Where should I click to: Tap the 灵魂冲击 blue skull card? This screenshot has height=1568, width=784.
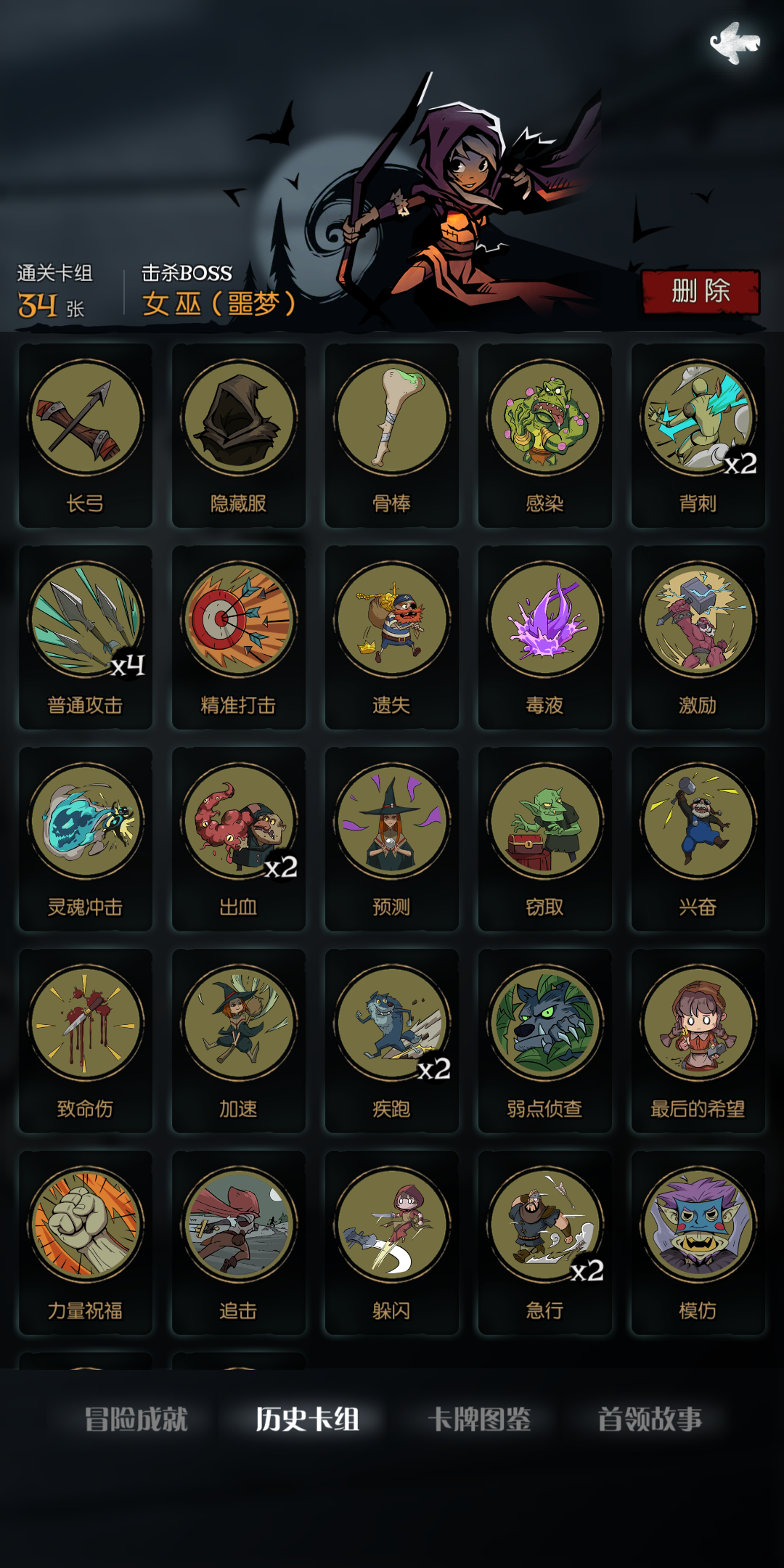tap(86, 839)
